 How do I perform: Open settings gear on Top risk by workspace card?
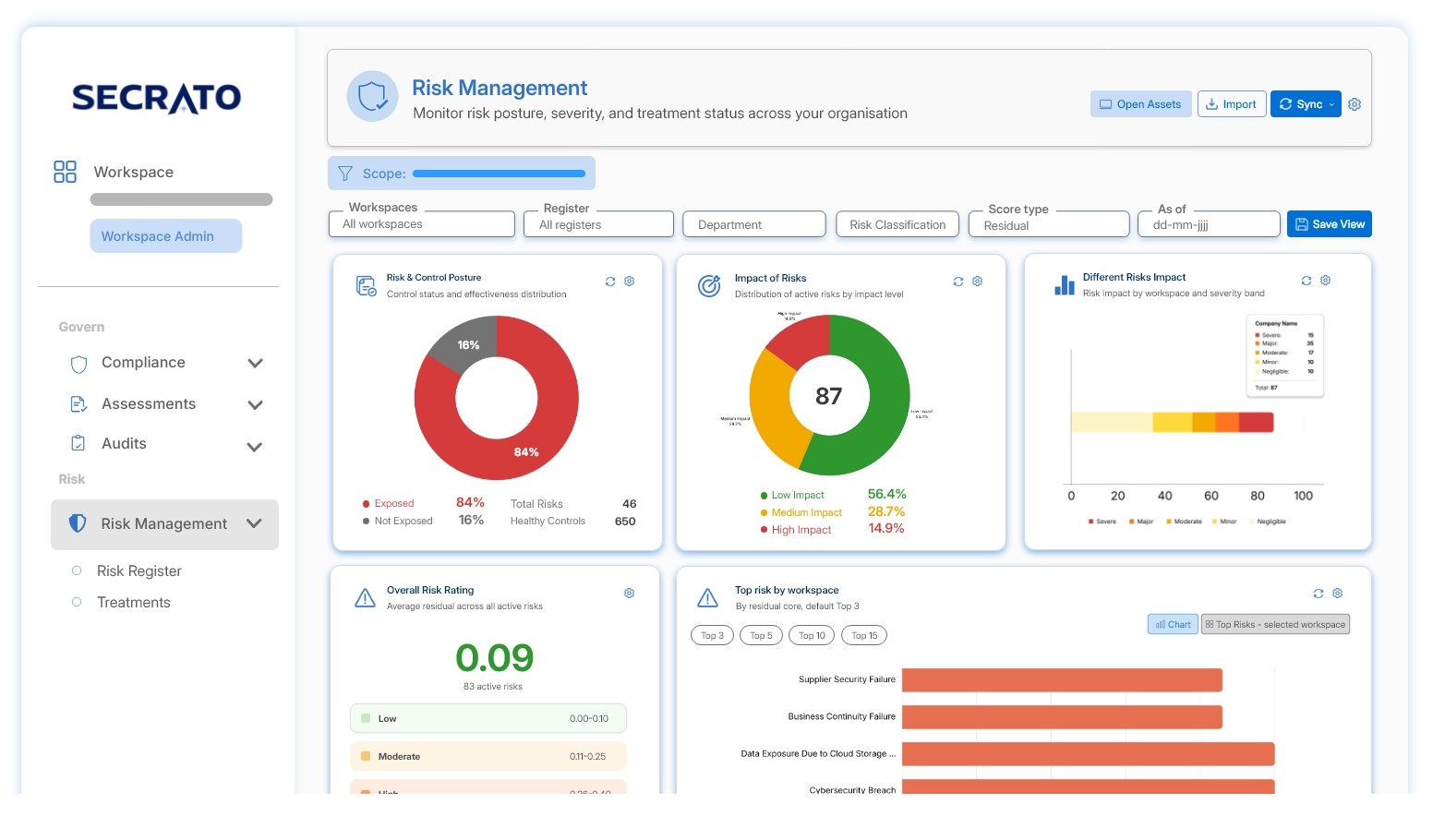(1337, 594)
